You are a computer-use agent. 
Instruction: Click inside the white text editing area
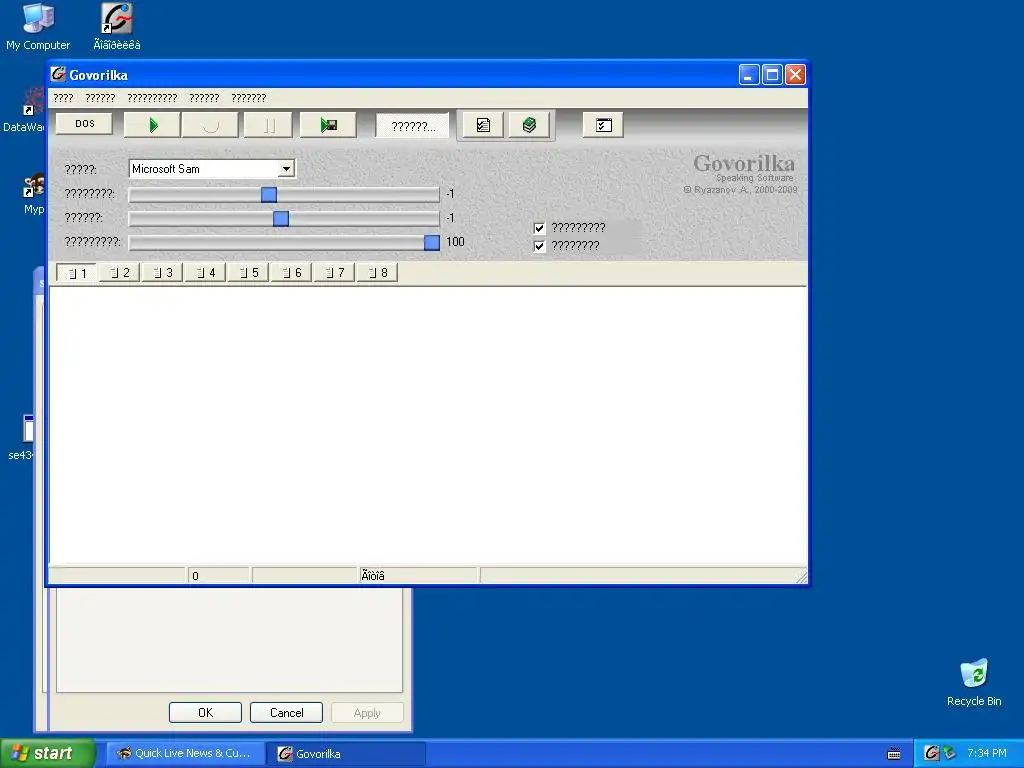coord(428,426)
